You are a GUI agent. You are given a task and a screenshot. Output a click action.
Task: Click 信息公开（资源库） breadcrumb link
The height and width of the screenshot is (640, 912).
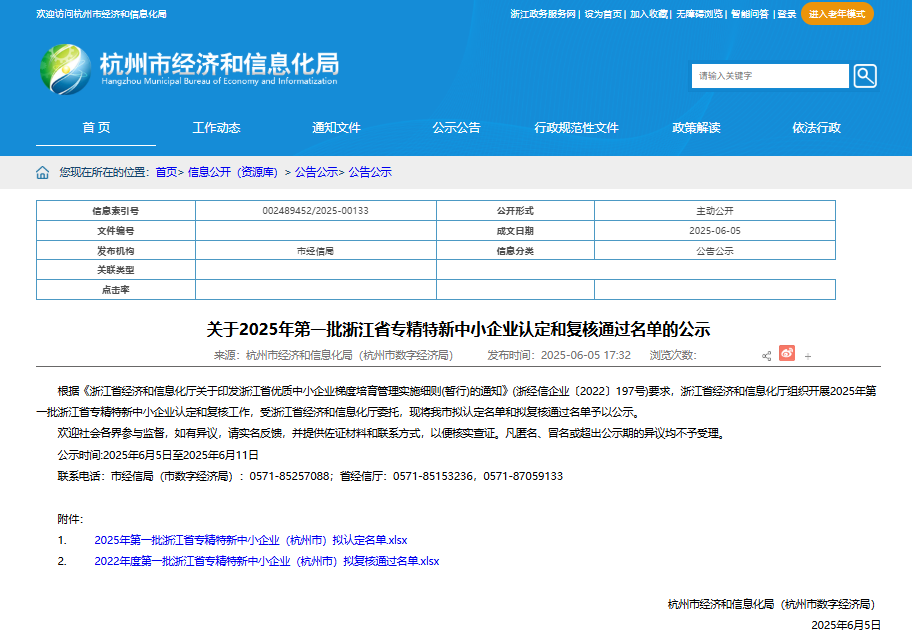tap(233, 172)
